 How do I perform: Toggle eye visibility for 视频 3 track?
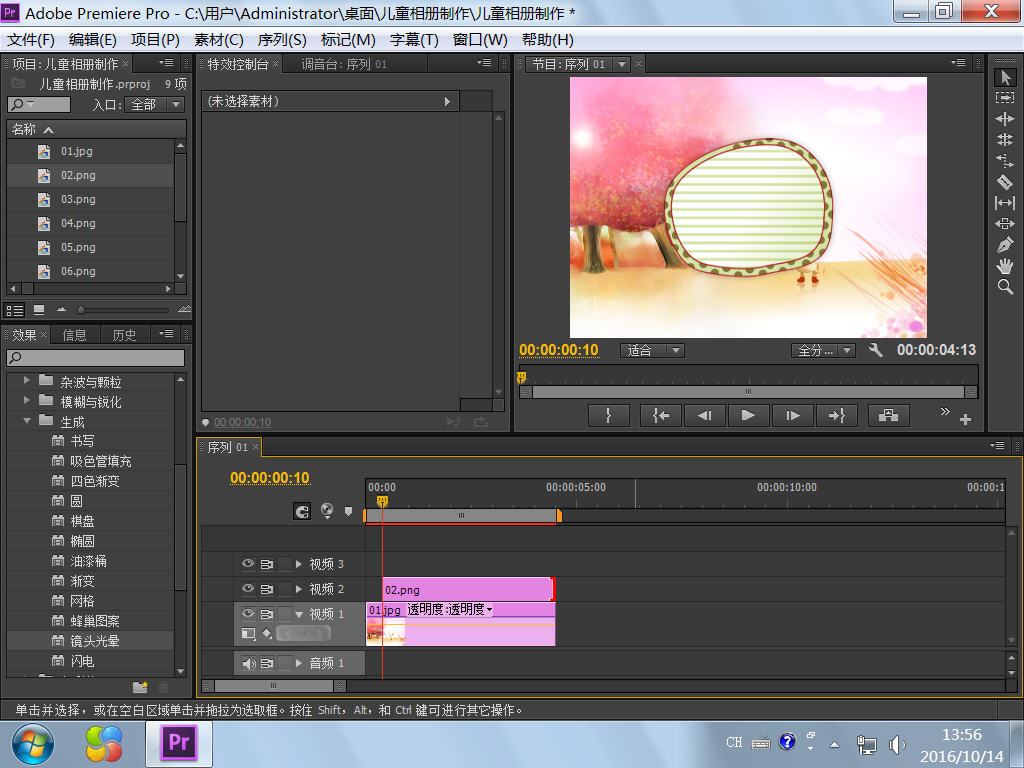click(x=248, y=564)
